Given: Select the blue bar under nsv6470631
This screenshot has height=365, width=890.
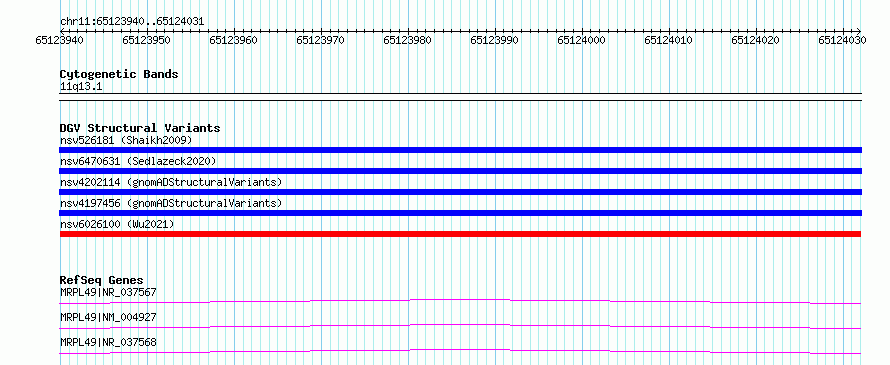Looking at the screenshot, I should click(x=460, y=171).
